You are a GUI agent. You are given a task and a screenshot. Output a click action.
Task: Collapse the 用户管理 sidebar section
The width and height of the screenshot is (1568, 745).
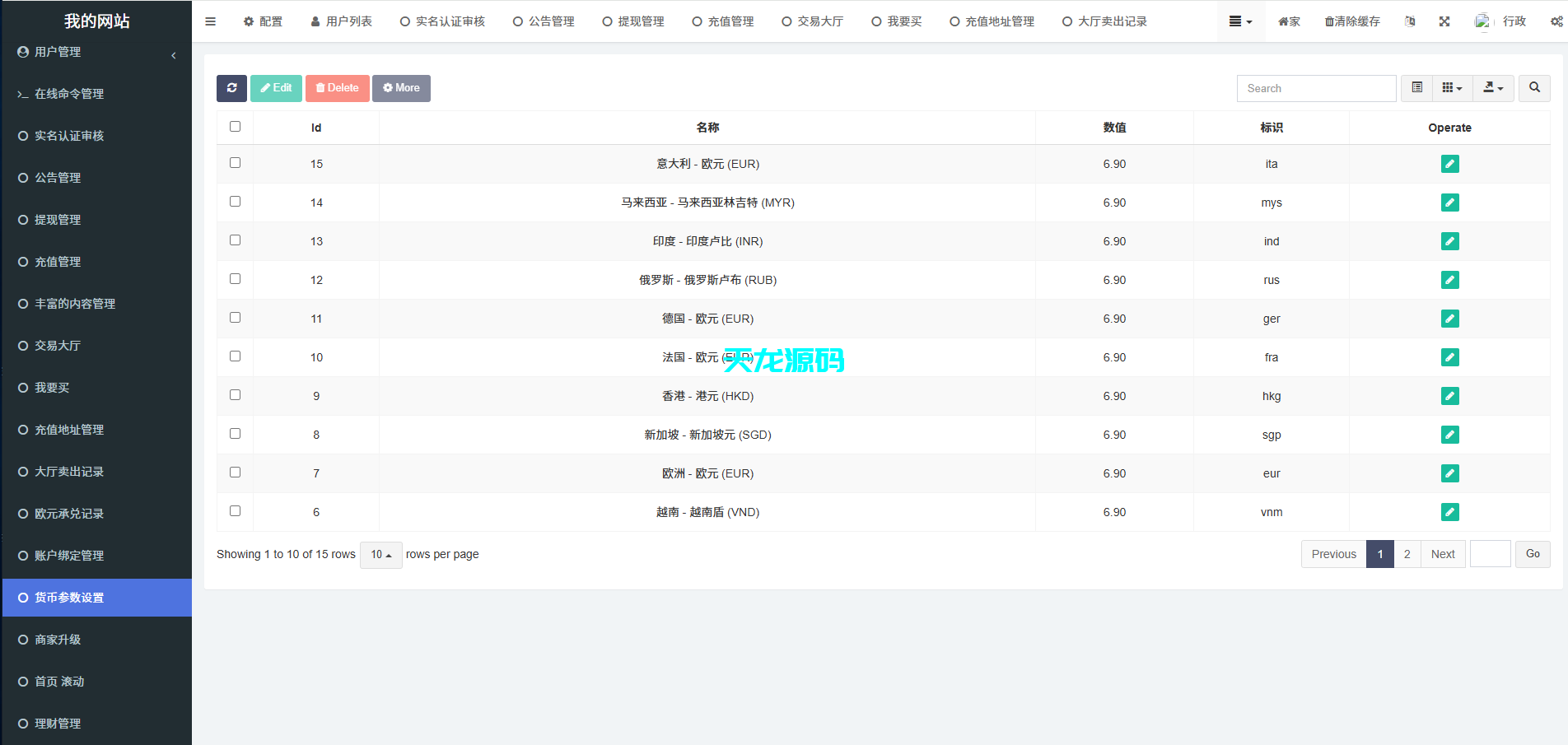click(174, 55)
